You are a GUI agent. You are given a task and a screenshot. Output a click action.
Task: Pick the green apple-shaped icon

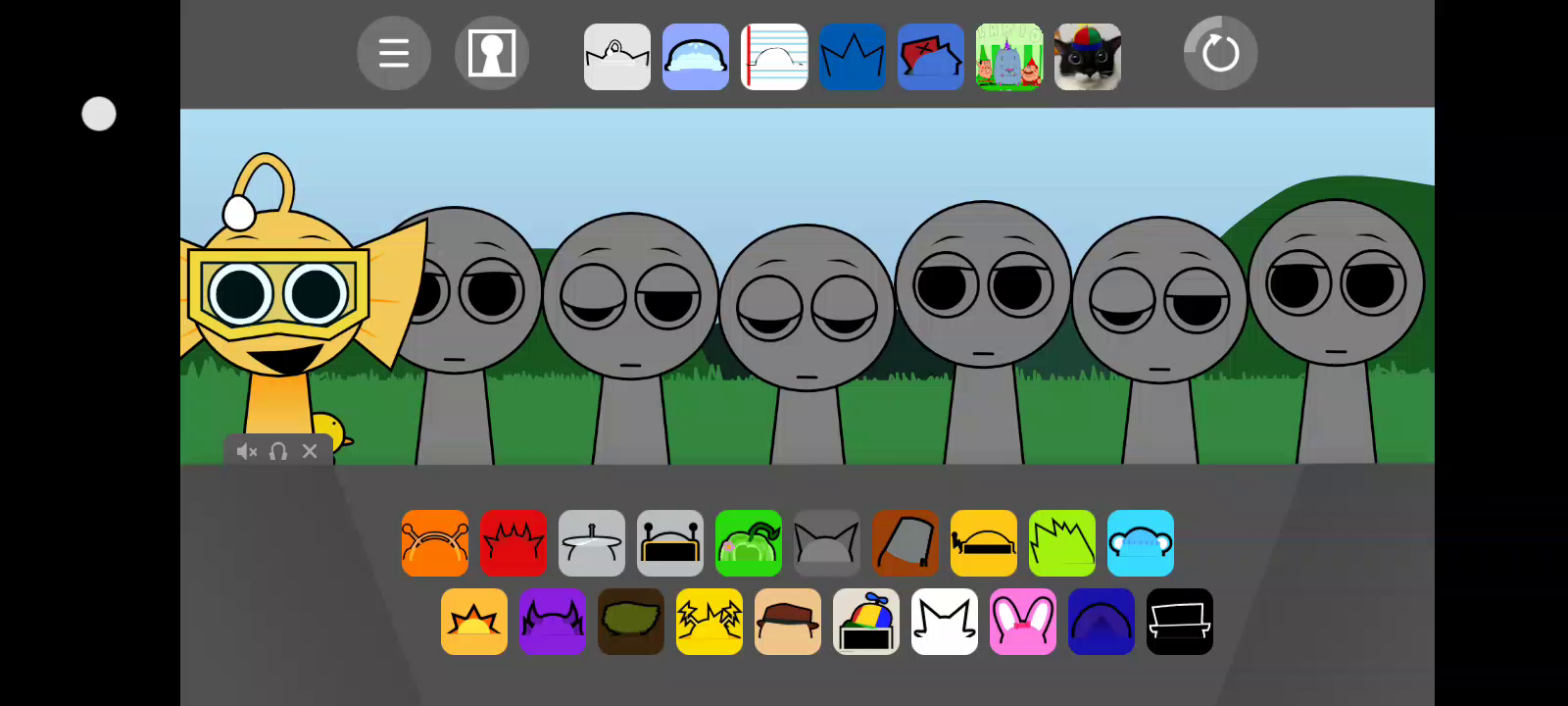point(749,543)
